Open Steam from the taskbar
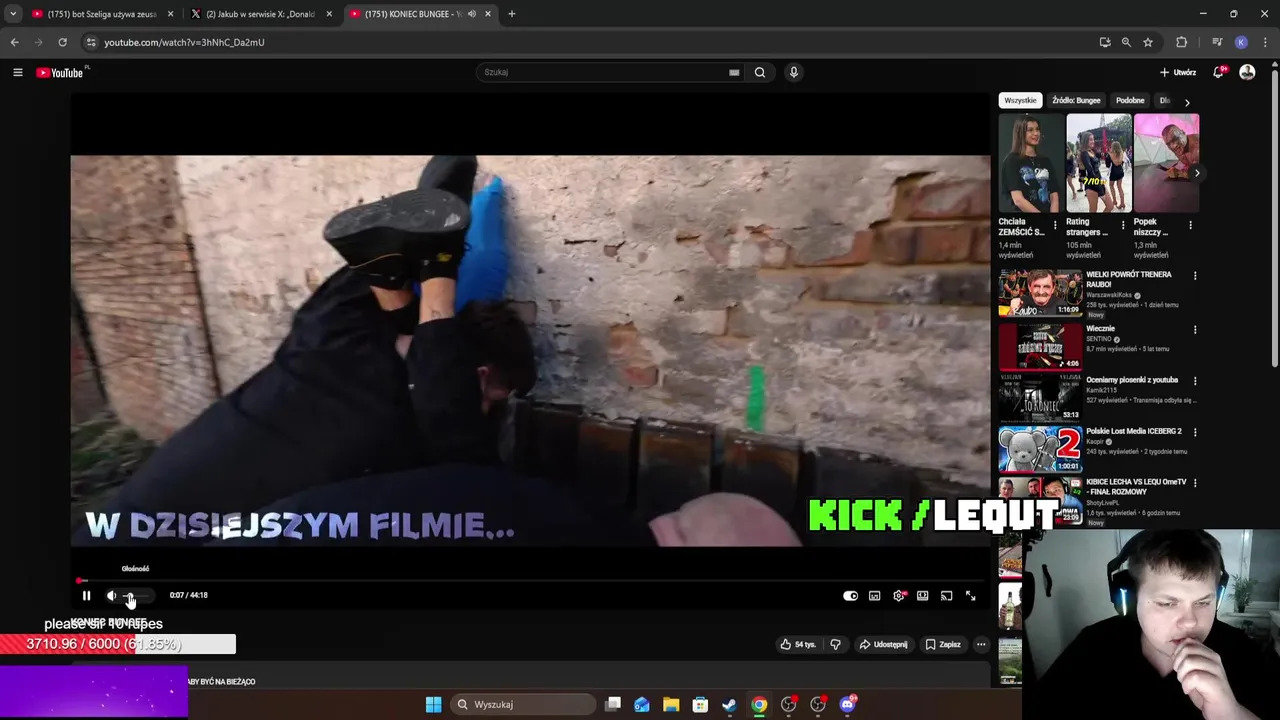 click(729, 705)
